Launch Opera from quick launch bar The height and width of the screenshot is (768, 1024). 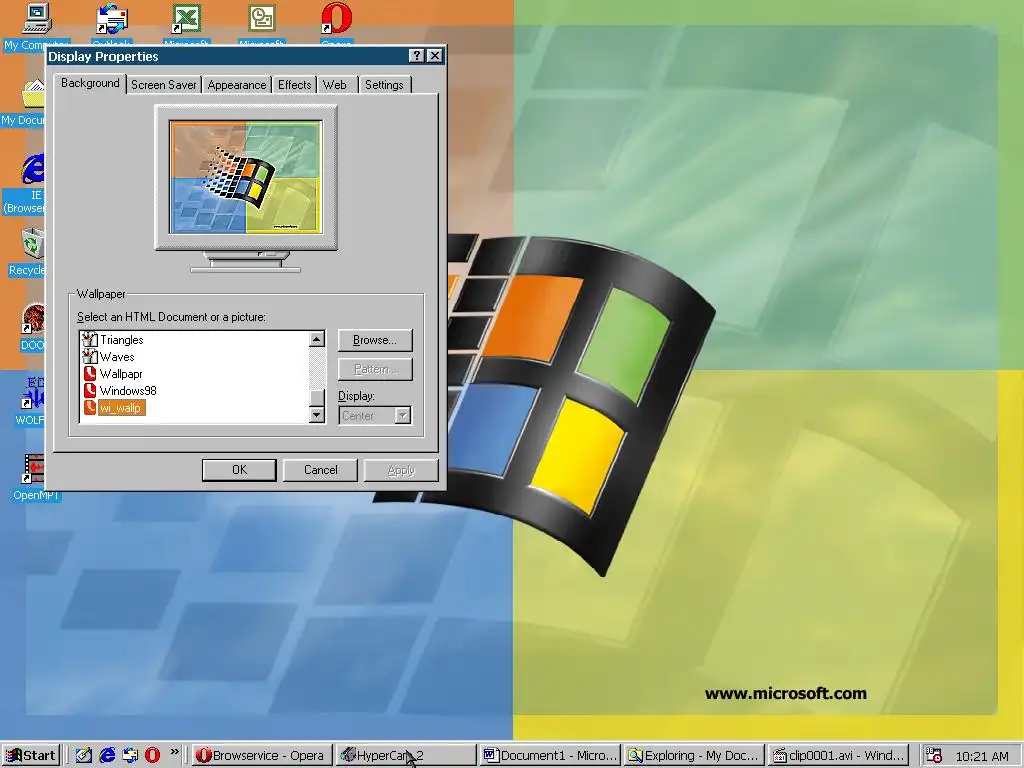(152, 755)
